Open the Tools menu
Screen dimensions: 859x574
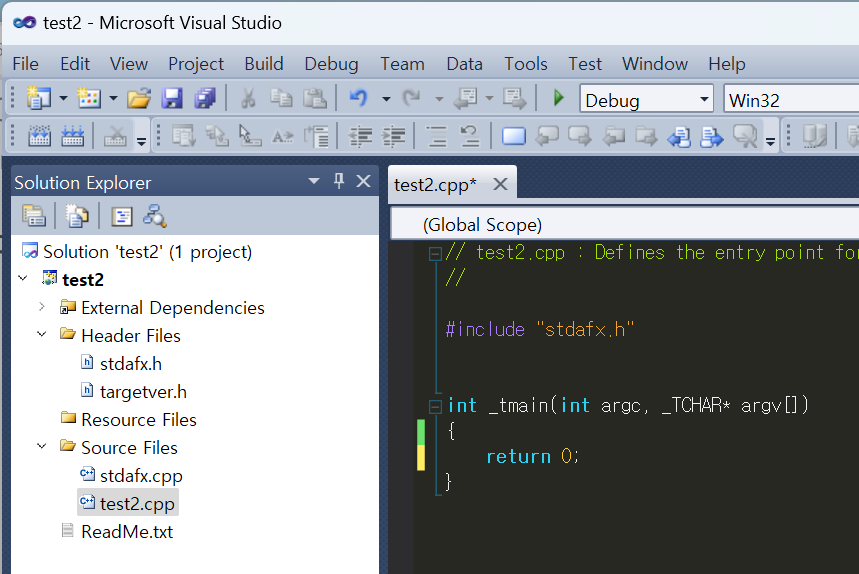(x=526, y=64)
